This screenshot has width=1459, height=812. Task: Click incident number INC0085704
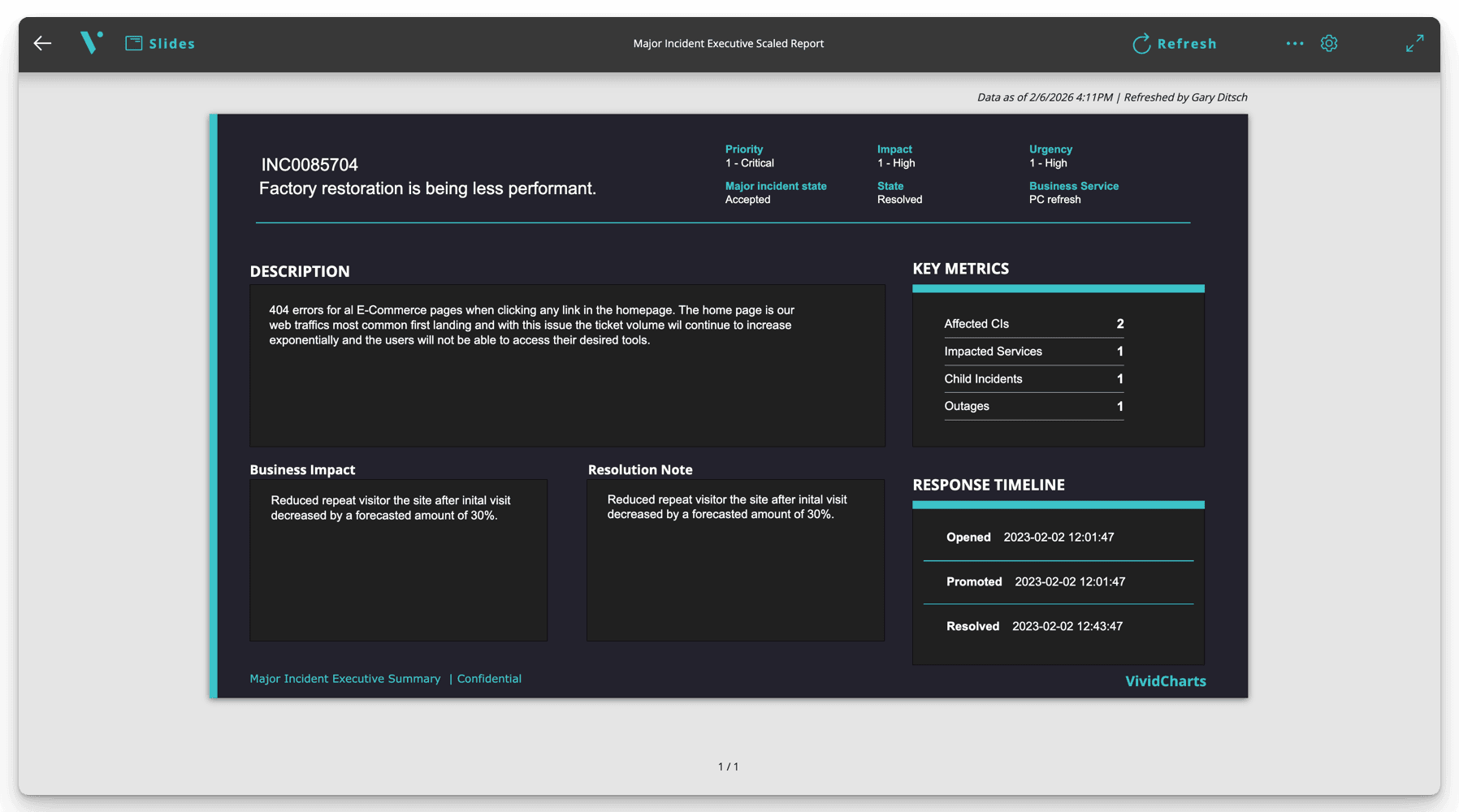pyautogui.click(x=310, y=165)
